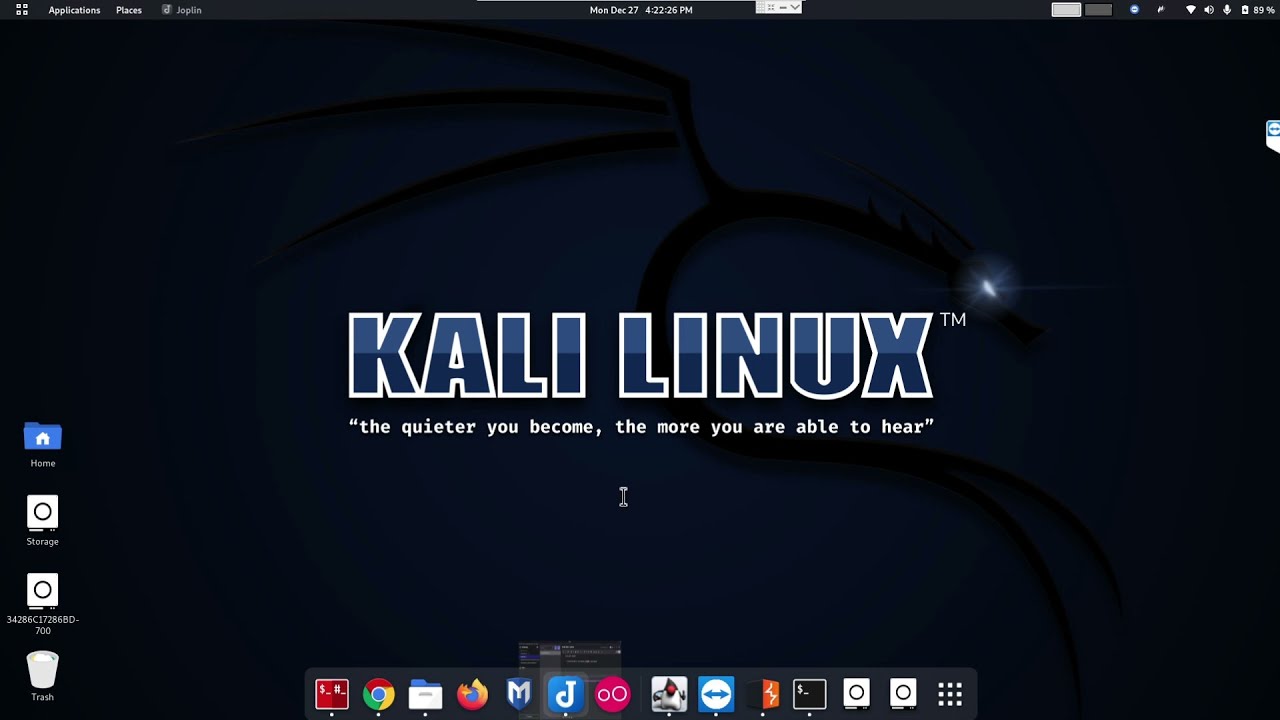Open the power manager tray icon

pyautogui.click(x=1161, y=10)
